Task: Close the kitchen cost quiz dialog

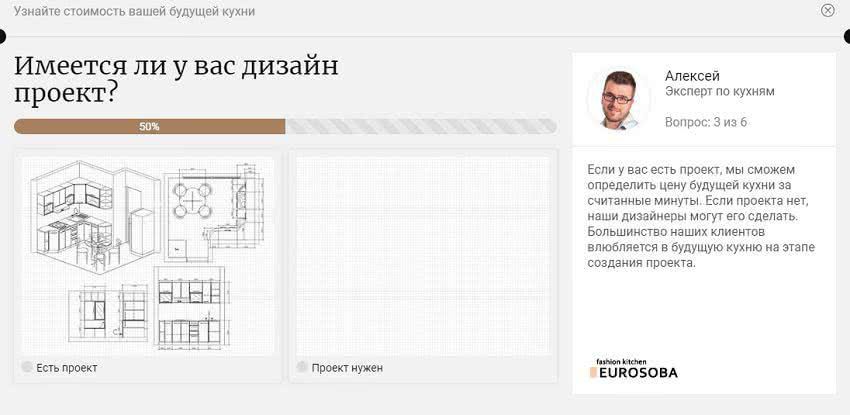Action: tap(827, 11)
